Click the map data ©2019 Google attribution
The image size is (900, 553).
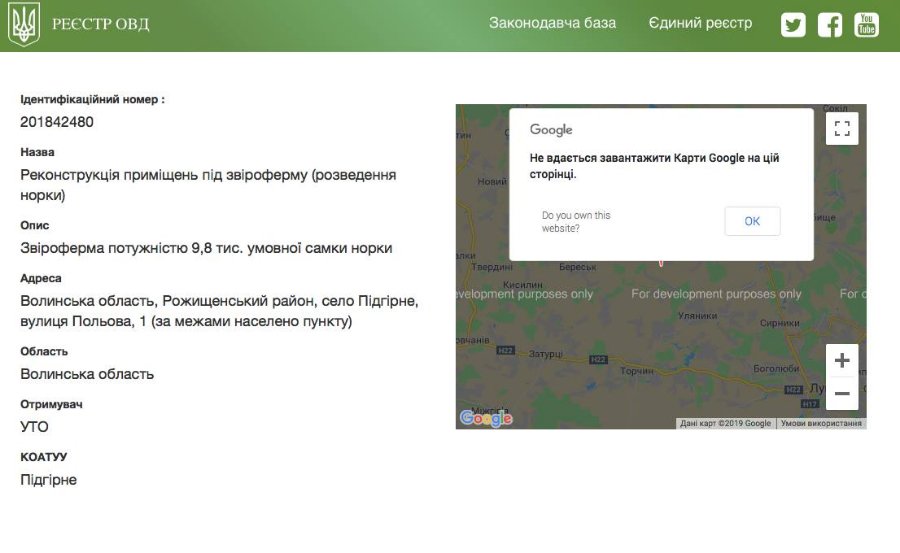725,424
